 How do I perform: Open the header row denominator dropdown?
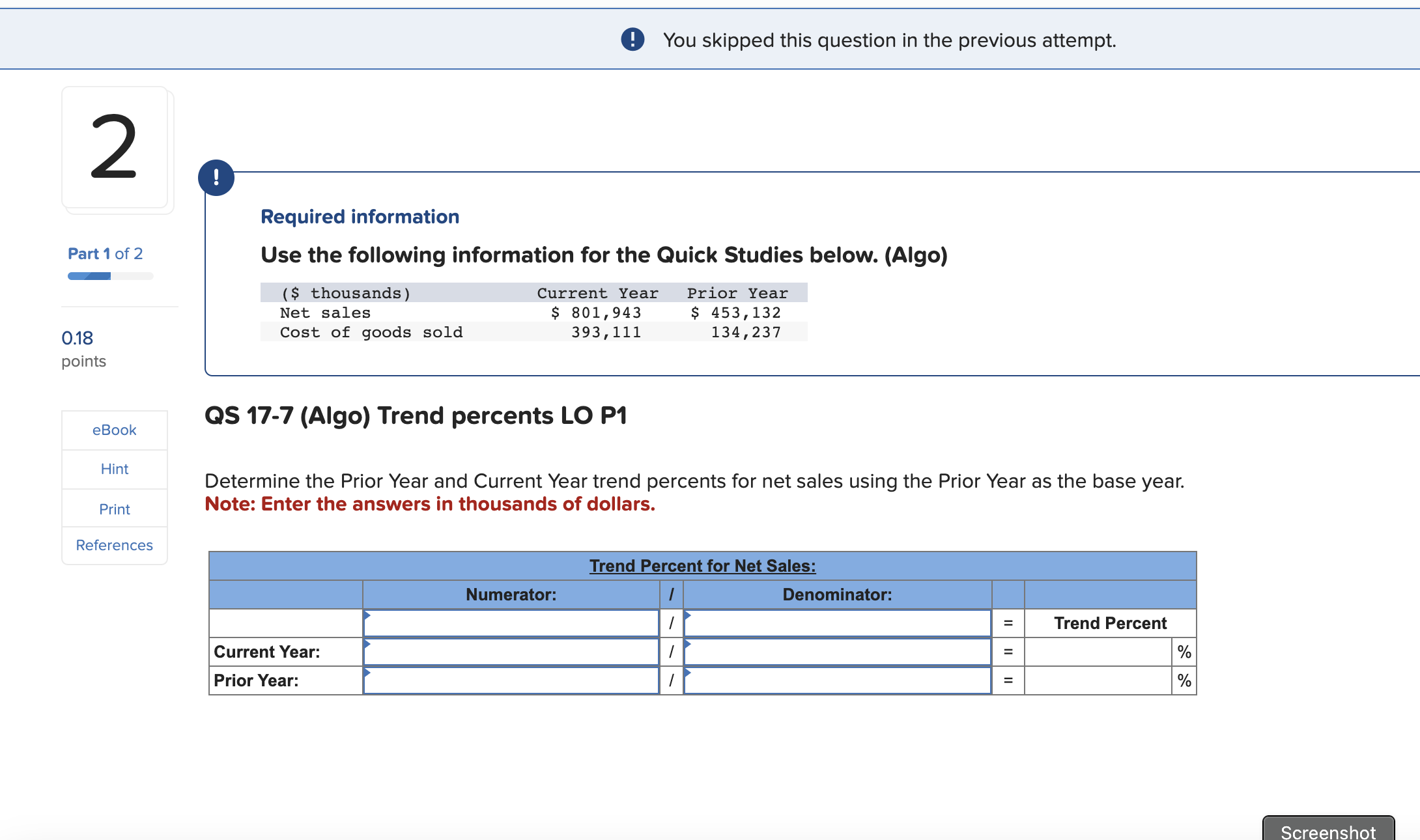pyautogui.click(x=837, y=623)
